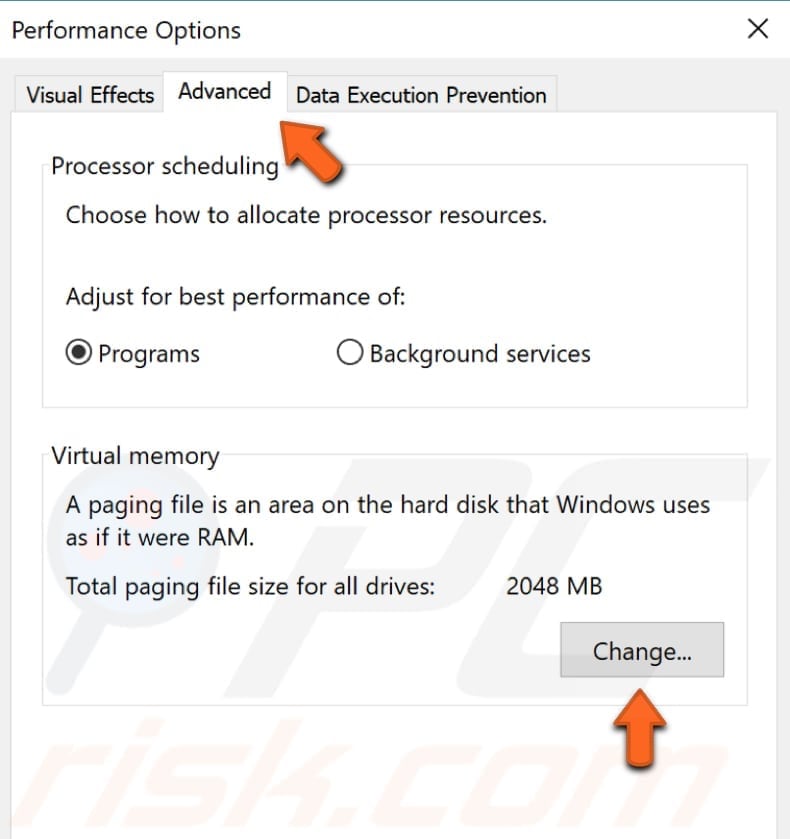Click the Change button under Virtual memory

coord(641,650)
